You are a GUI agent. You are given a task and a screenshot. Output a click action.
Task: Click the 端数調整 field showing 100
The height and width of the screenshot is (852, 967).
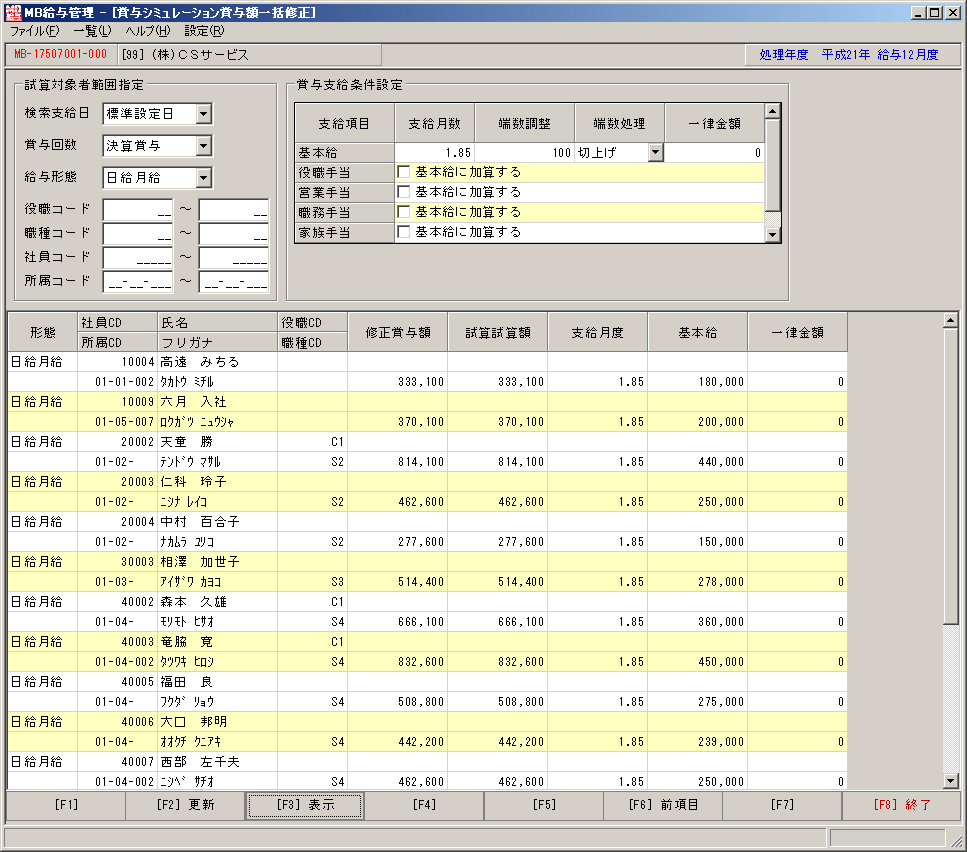point(525,152)
